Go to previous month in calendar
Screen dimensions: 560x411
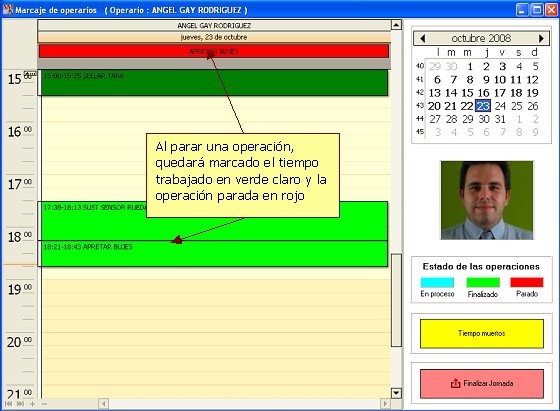tap(423, 38)
